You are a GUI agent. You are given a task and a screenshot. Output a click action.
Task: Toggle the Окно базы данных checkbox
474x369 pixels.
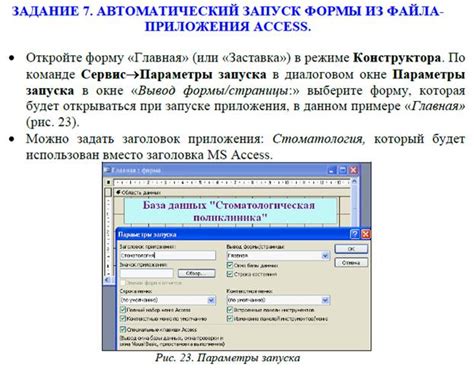230,265
